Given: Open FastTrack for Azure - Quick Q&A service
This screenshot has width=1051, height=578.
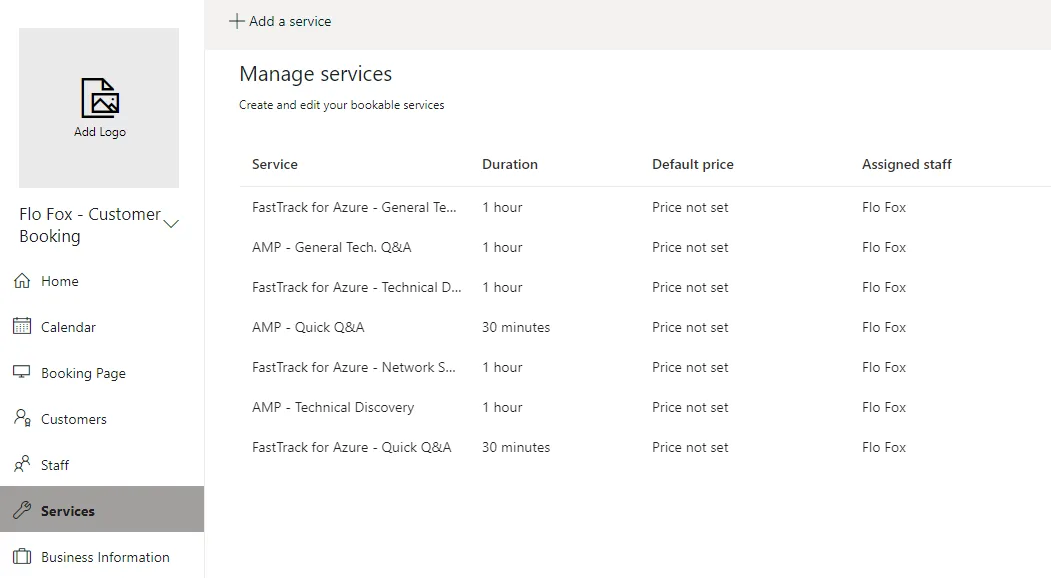Looking at the screenshot, I should (x=352, y=447).
